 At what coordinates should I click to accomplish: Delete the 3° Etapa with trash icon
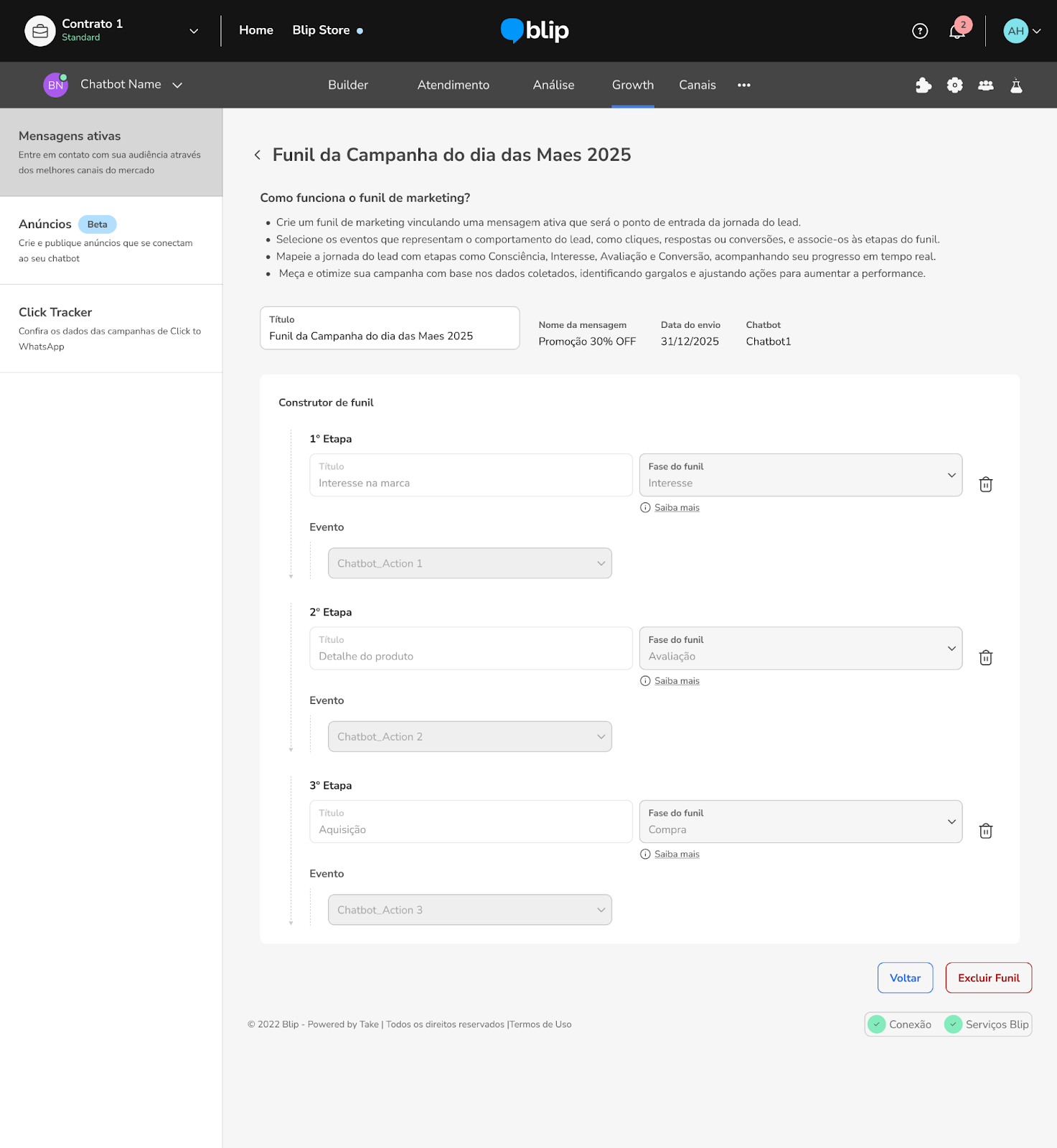pos(985,831)
